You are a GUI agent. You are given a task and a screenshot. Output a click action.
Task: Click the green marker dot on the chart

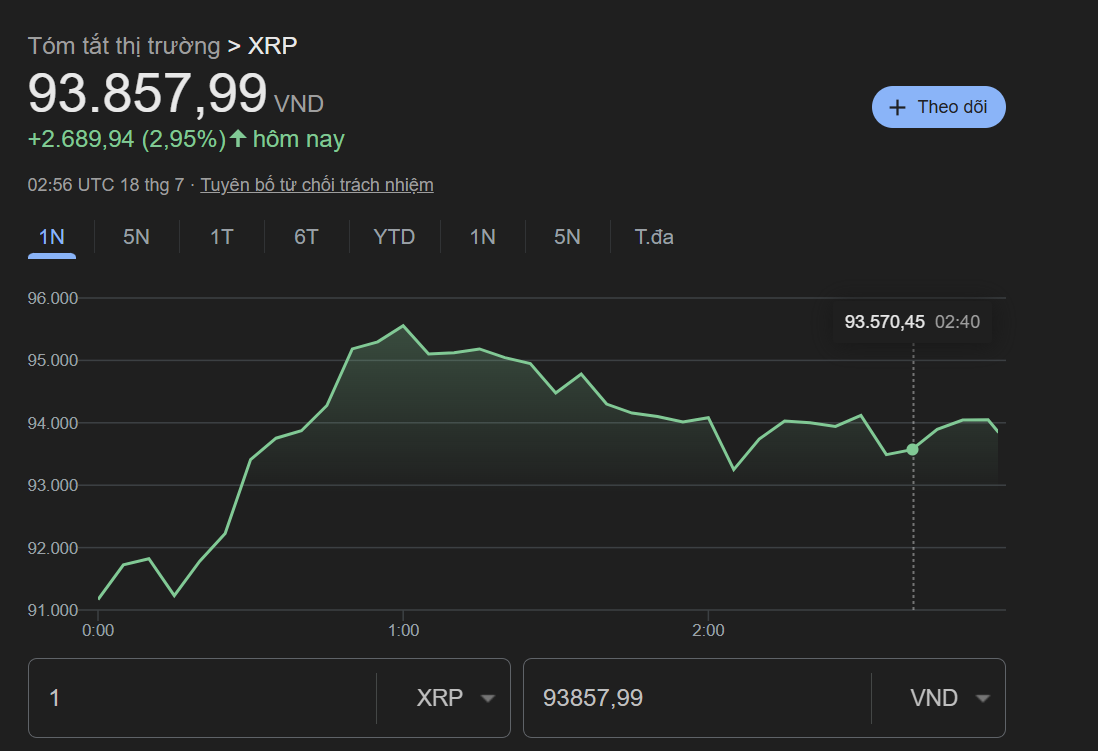(x=912, y=449)
